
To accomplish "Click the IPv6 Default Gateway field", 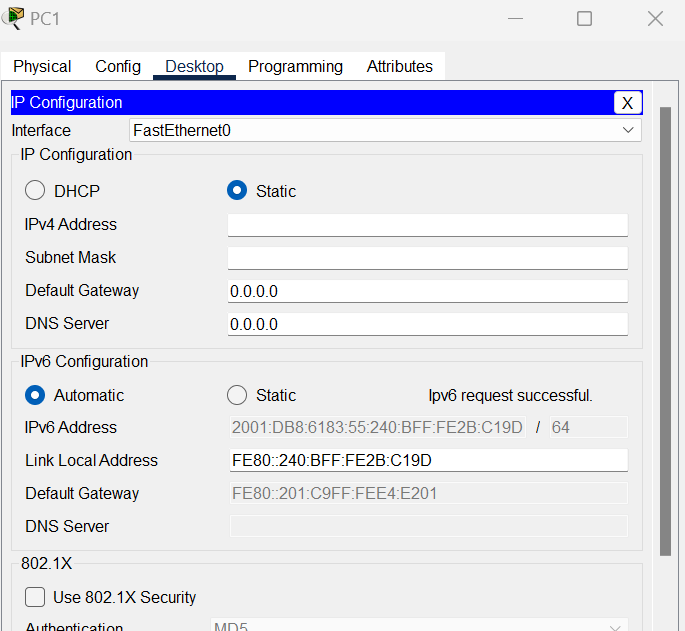I will coord(429,493).
